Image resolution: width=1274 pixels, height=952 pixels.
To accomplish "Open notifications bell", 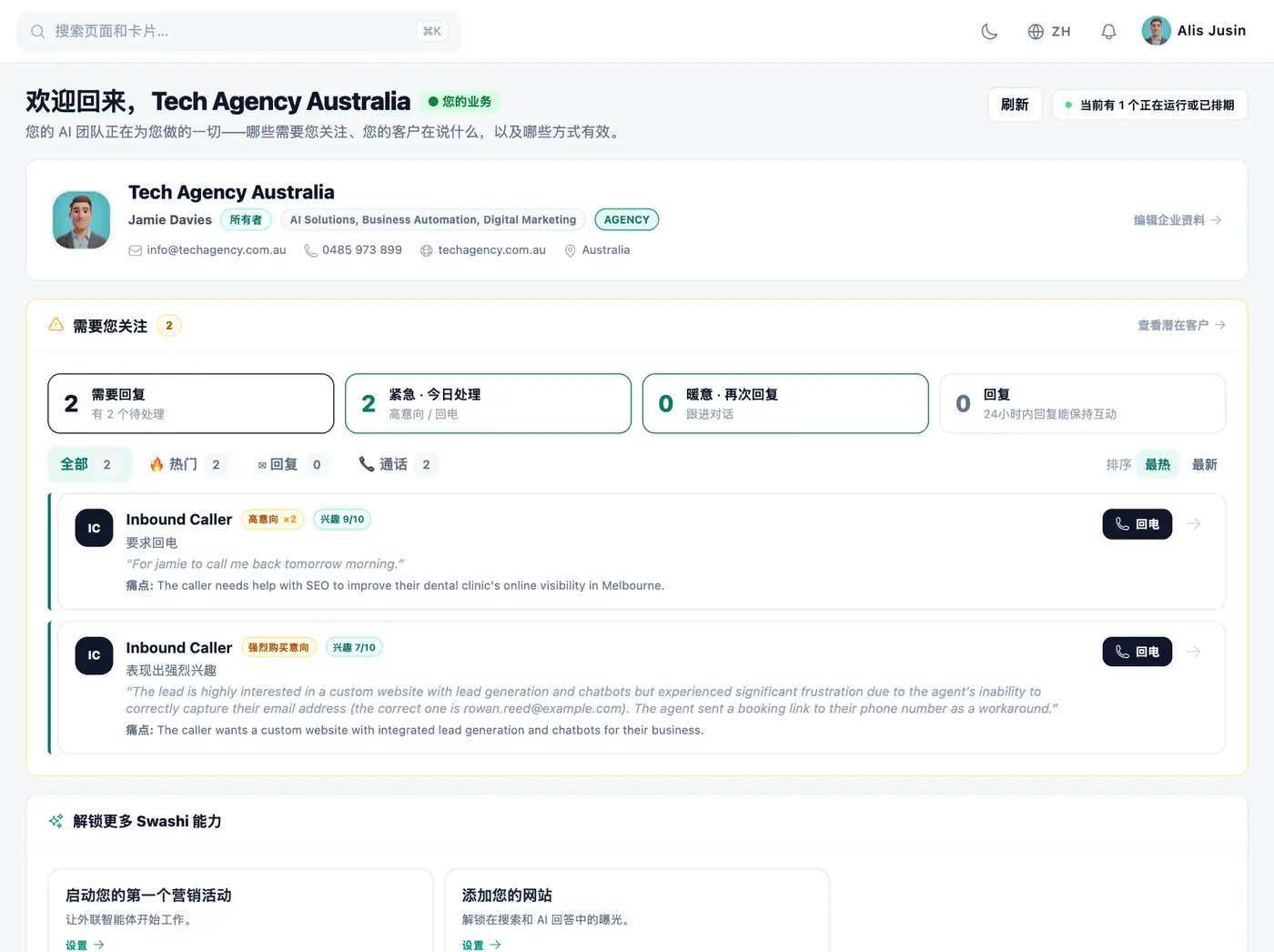I will [1108, 31].
